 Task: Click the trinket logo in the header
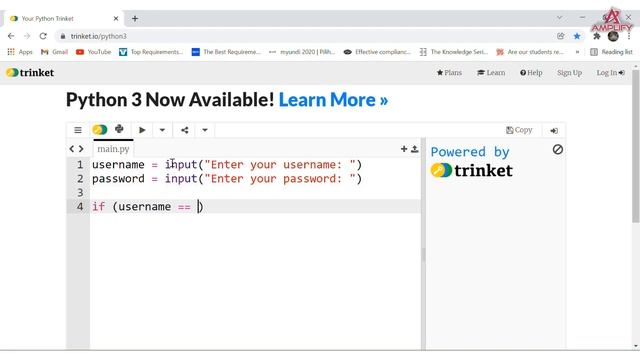[x=30, y=73]
